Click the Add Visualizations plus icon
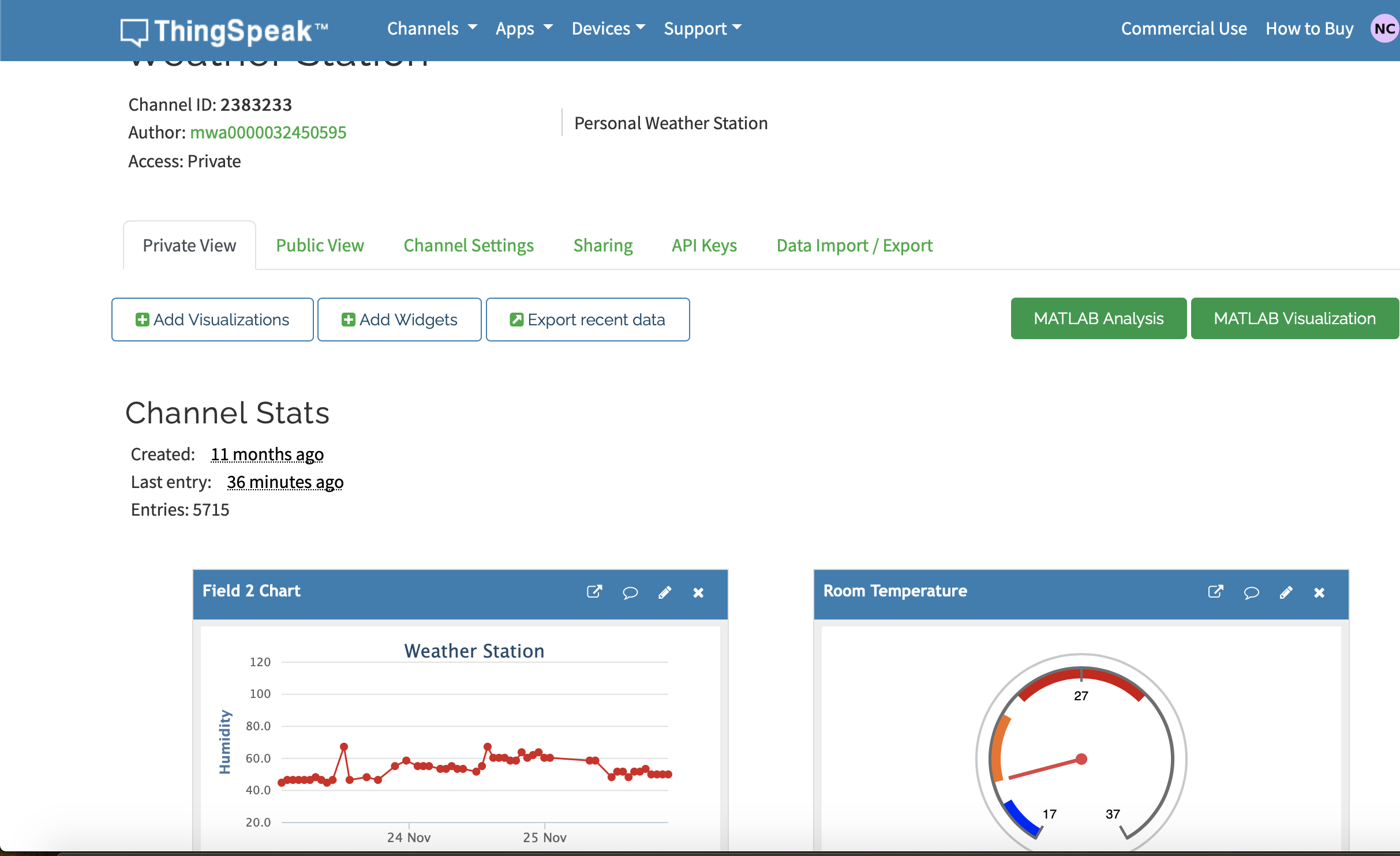Image resolution: width=1400 pixels, height=856 pixels. point(141,319)
